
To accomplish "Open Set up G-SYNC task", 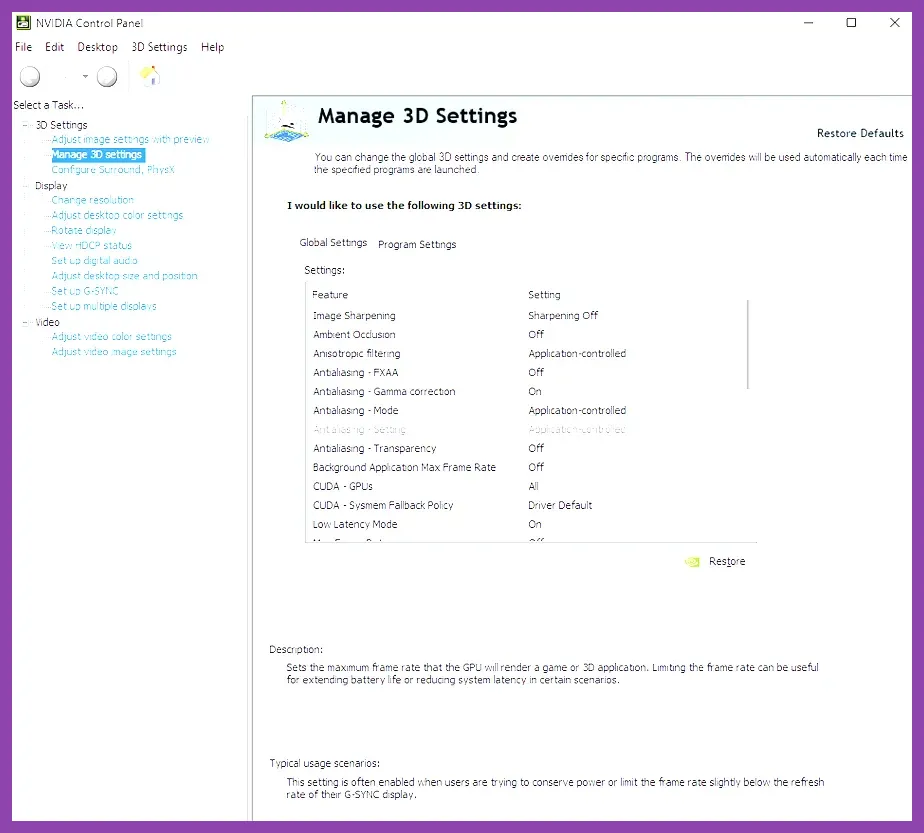I will point(85,291).
